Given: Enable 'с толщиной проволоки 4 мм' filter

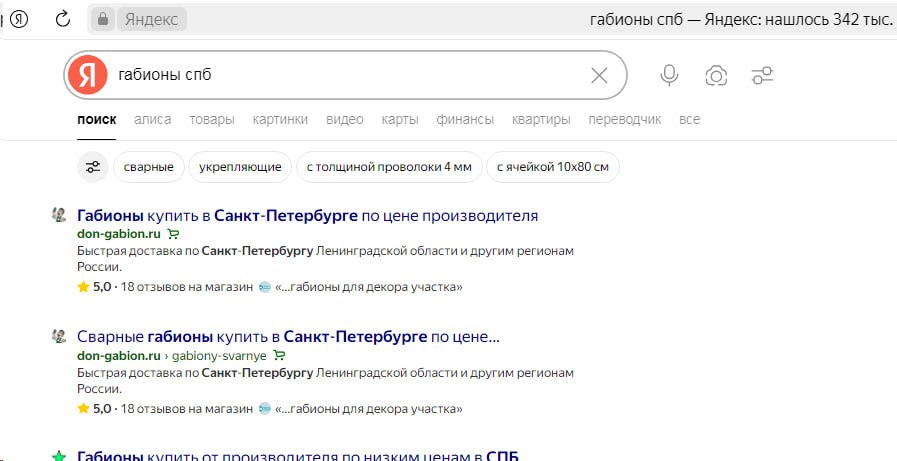Looking at the screenshot, I should point(389,167).
